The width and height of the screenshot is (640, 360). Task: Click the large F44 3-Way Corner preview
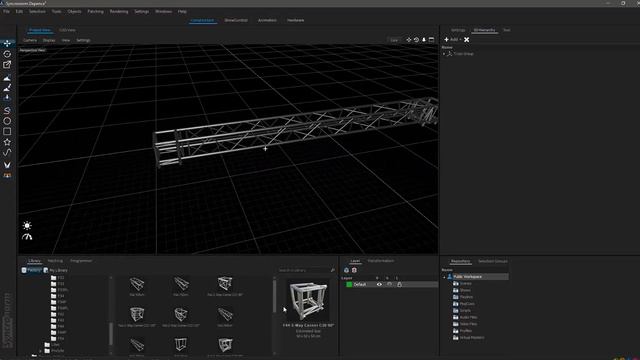pyautogui.click(x=308, y=301)
